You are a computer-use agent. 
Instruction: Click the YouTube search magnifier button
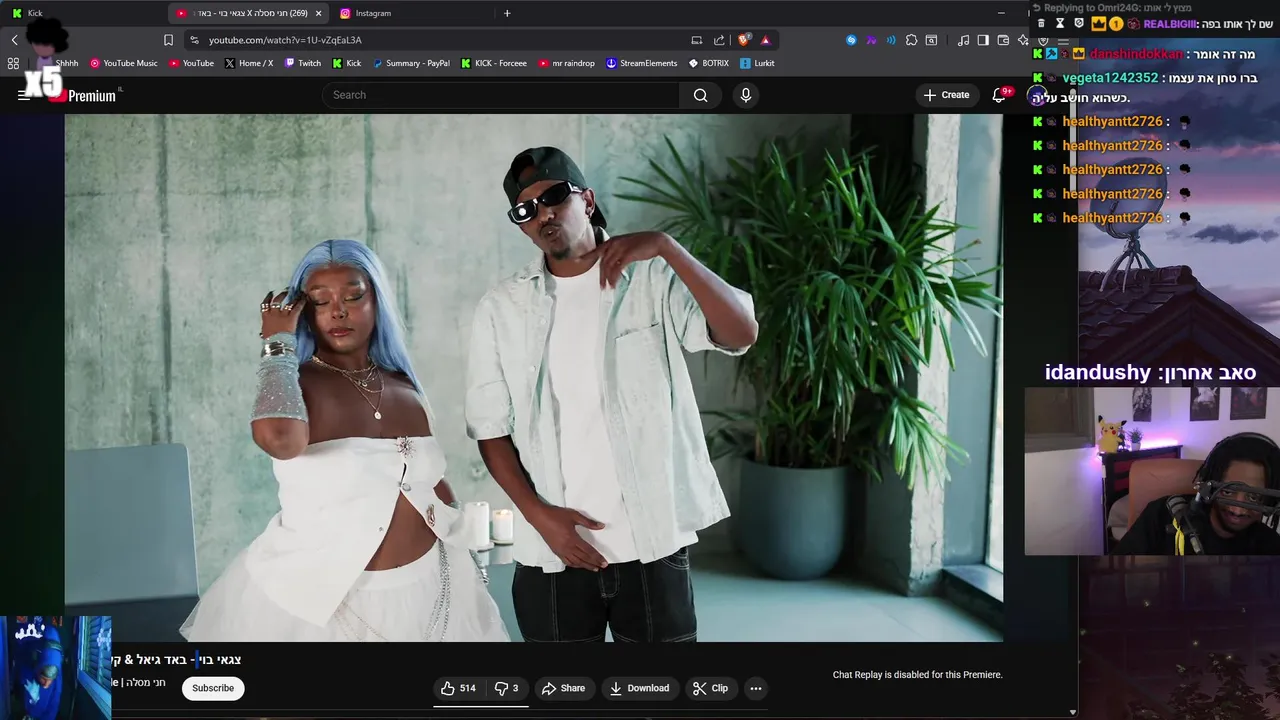pyautogui.click(x=700, y=95)
